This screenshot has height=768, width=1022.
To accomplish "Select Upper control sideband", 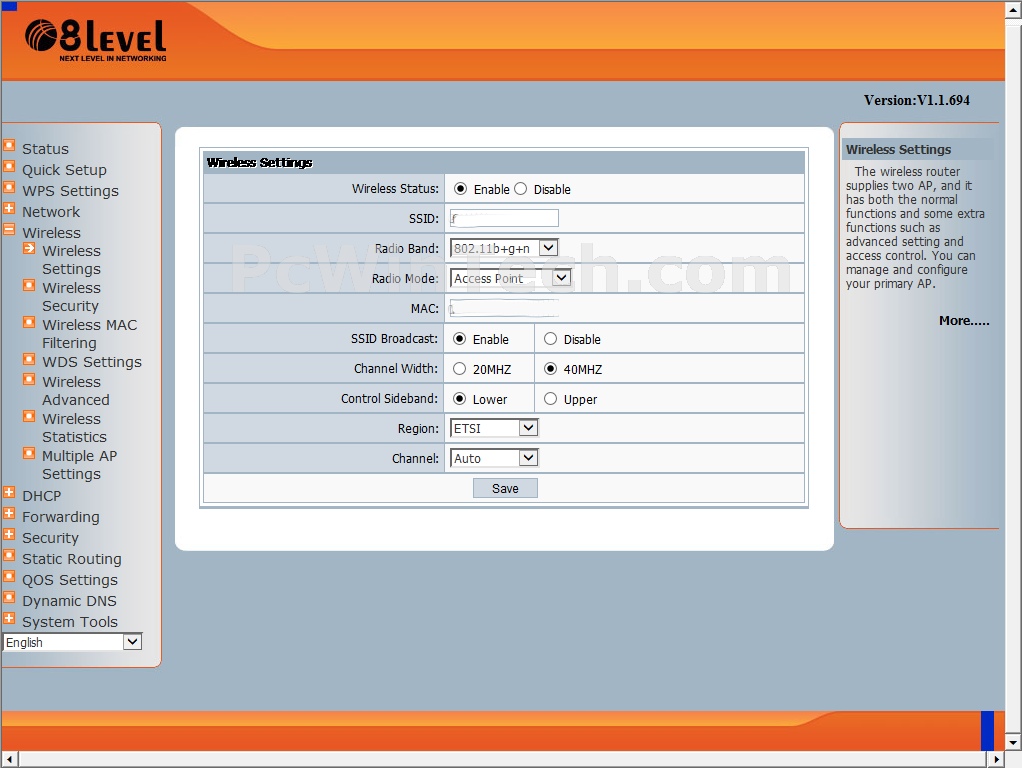I will (550, 399).
